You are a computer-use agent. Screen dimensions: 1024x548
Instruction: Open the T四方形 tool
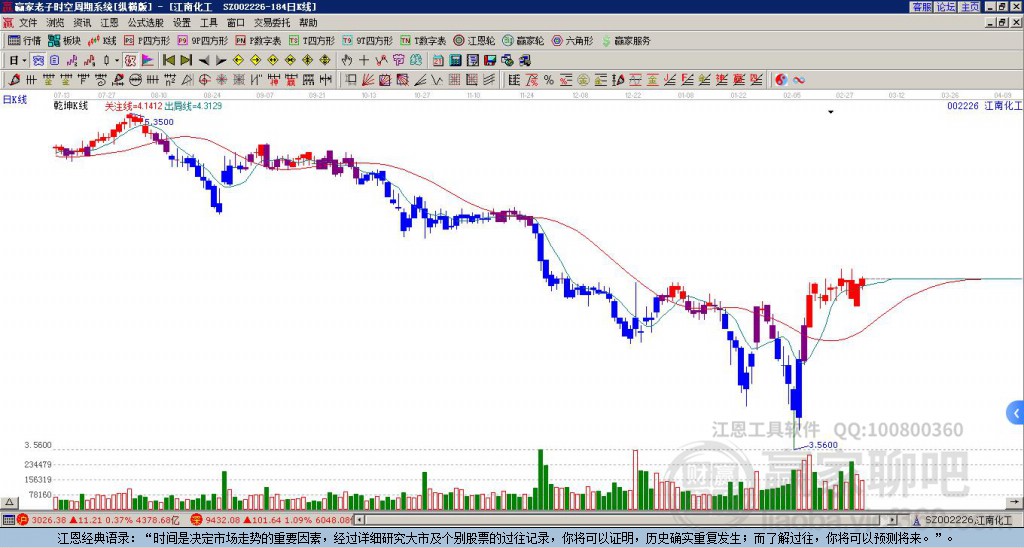312,40
